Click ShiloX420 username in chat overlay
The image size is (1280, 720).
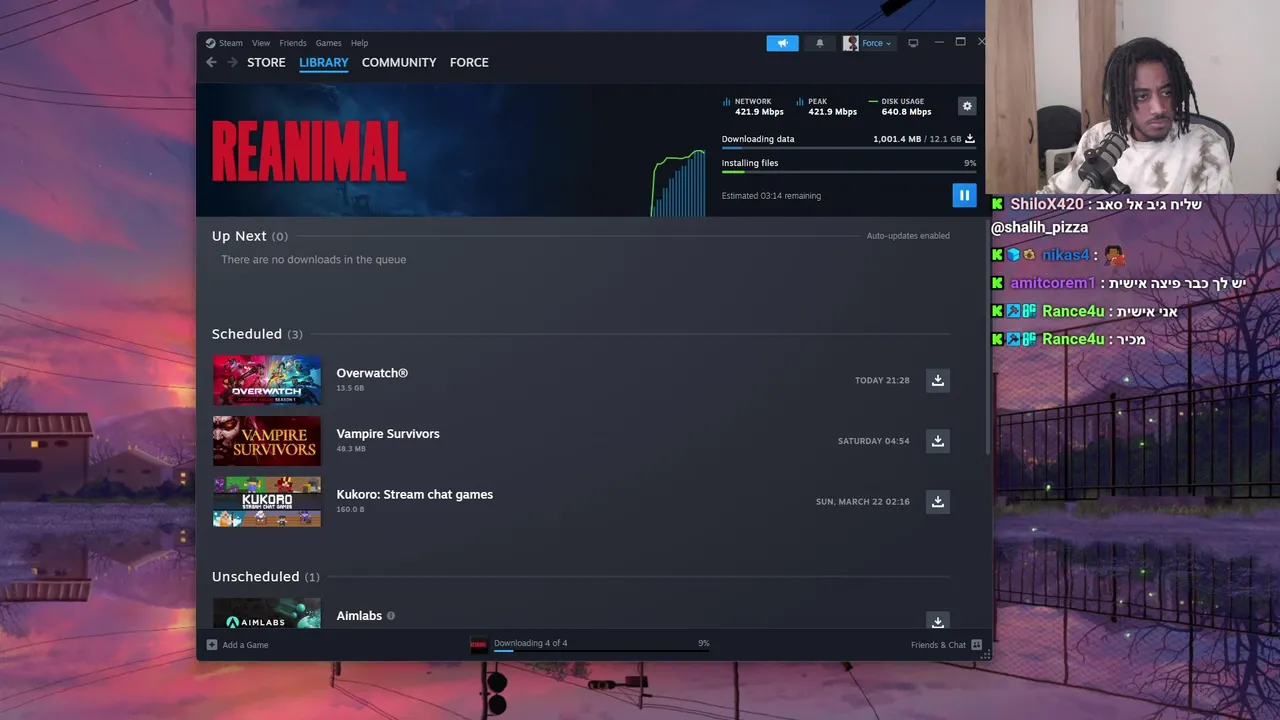pyautogui.click(x=1046, y=204)
